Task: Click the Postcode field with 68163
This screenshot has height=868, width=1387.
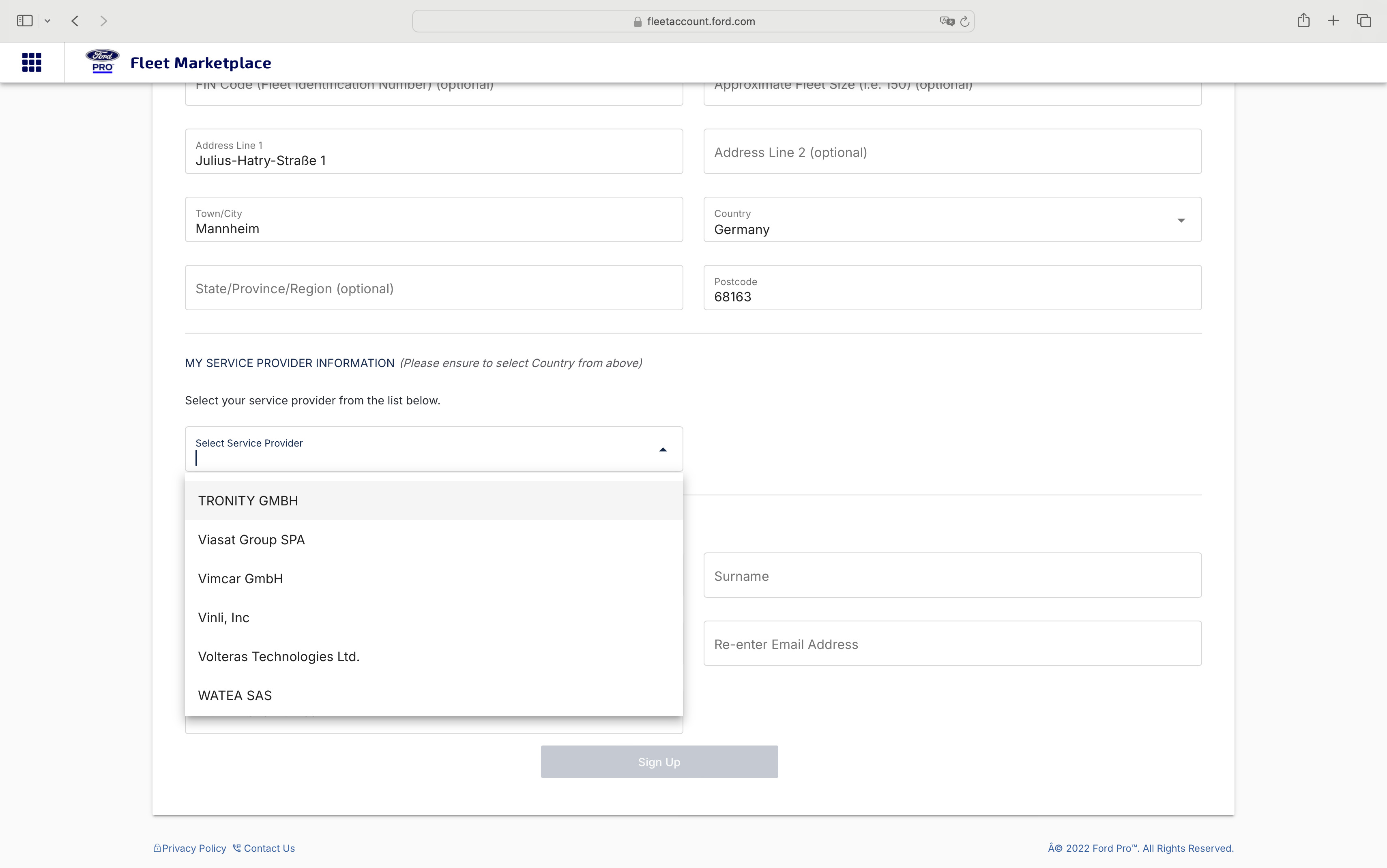Action: coord(953,288)
